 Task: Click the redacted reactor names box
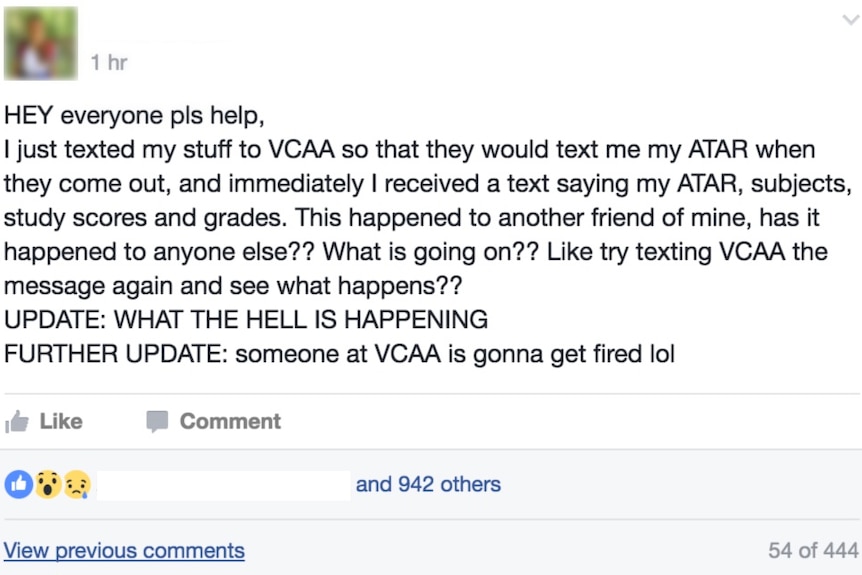click(224, 485)
